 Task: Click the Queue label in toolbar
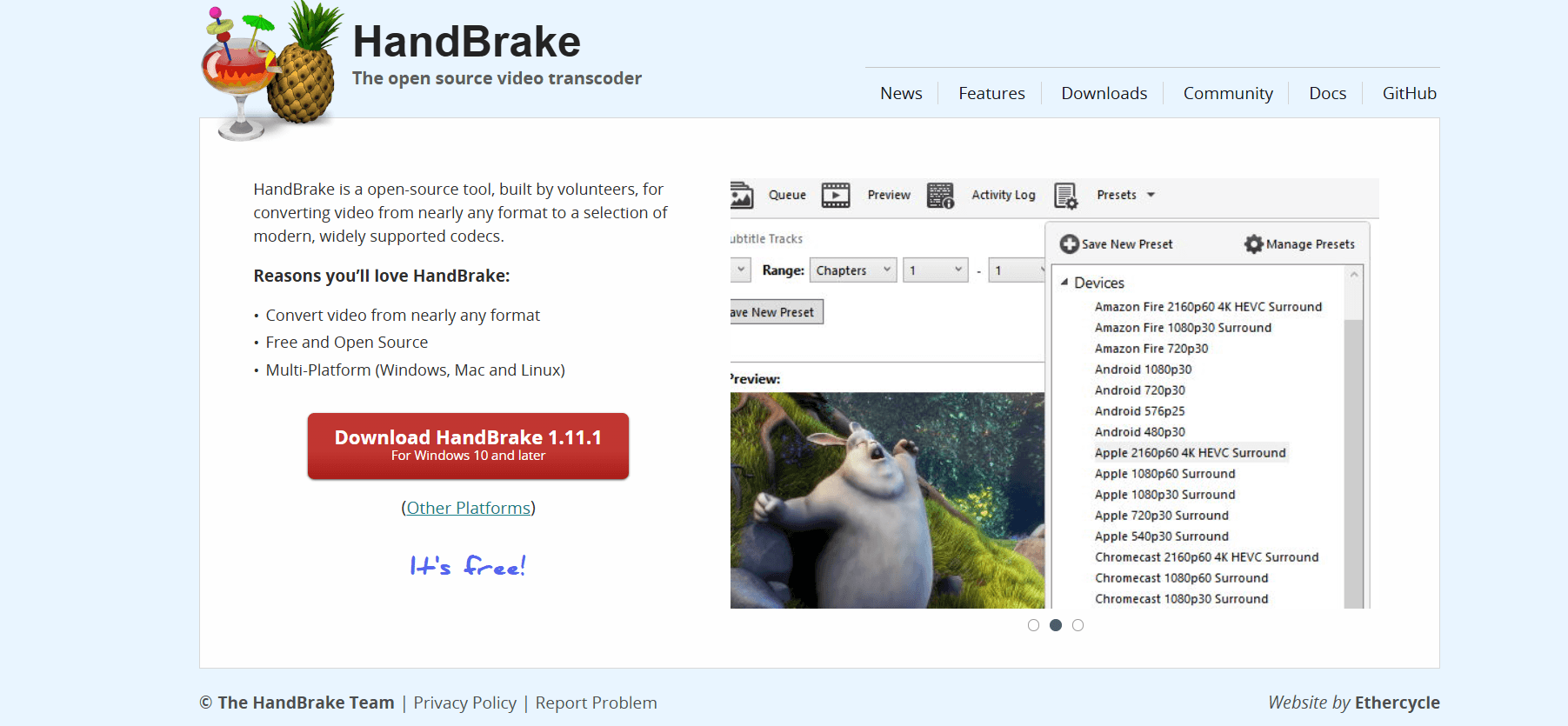787,195
